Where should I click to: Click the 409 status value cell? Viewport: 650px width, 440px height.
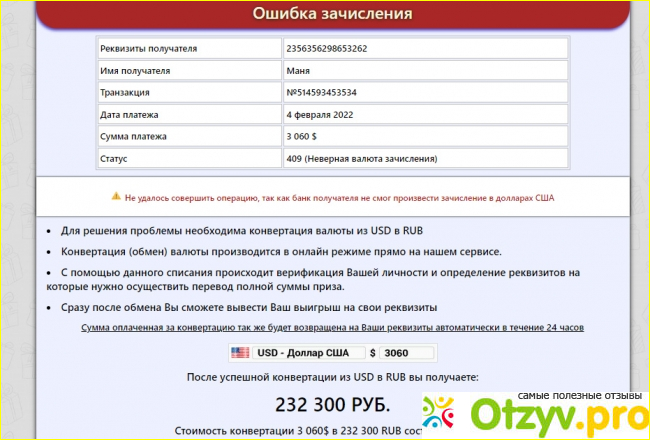click(362, 158)
